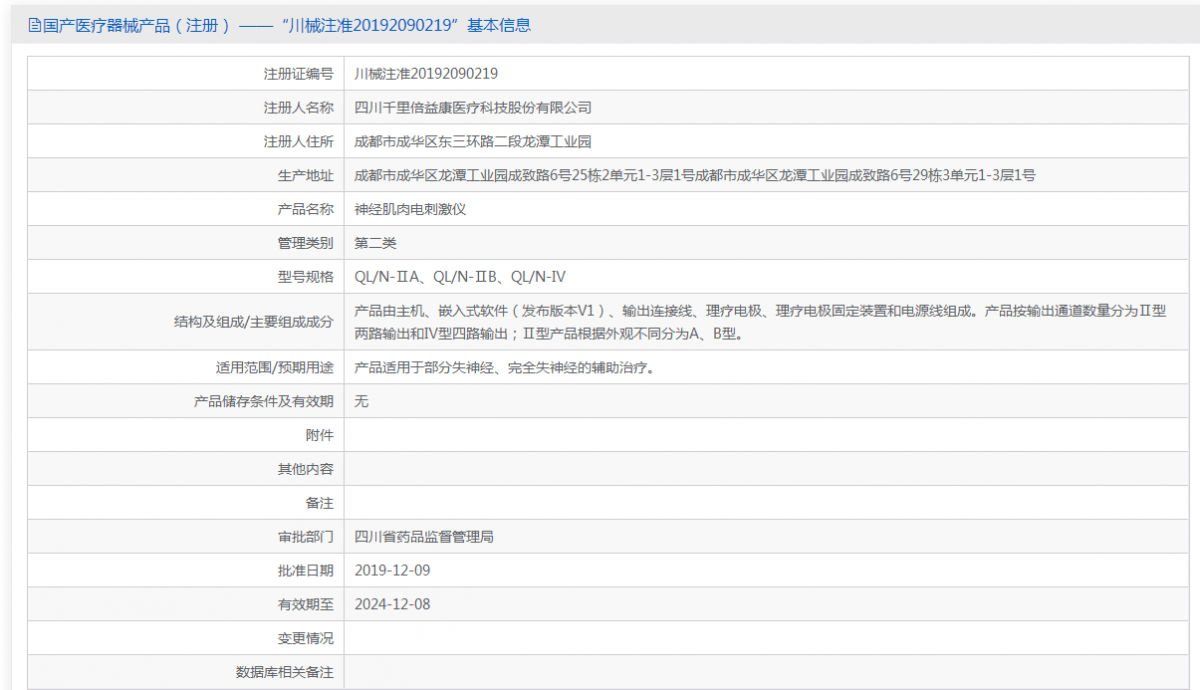Screen dimensions: 1200x690
Task: Click approval date 2019-12-09
Action: pos(393,571)
